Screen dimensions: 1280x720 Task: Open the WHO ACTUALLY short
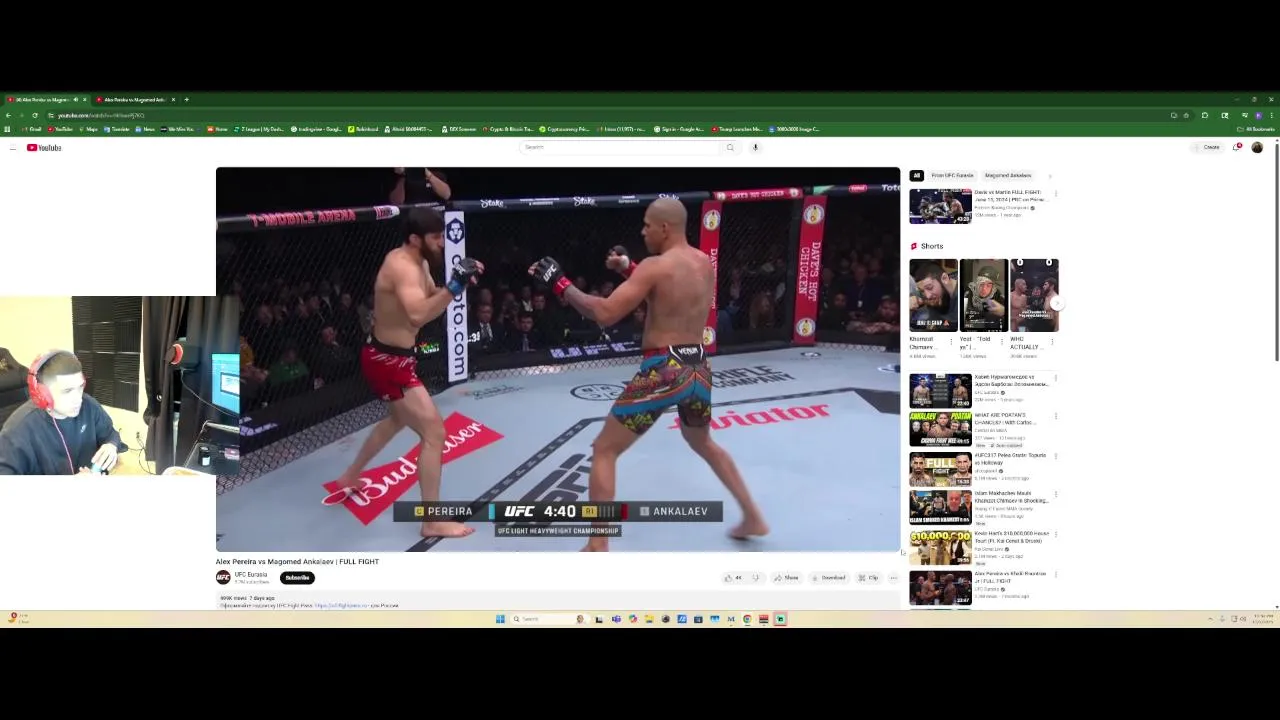(x=1034, y=295)
